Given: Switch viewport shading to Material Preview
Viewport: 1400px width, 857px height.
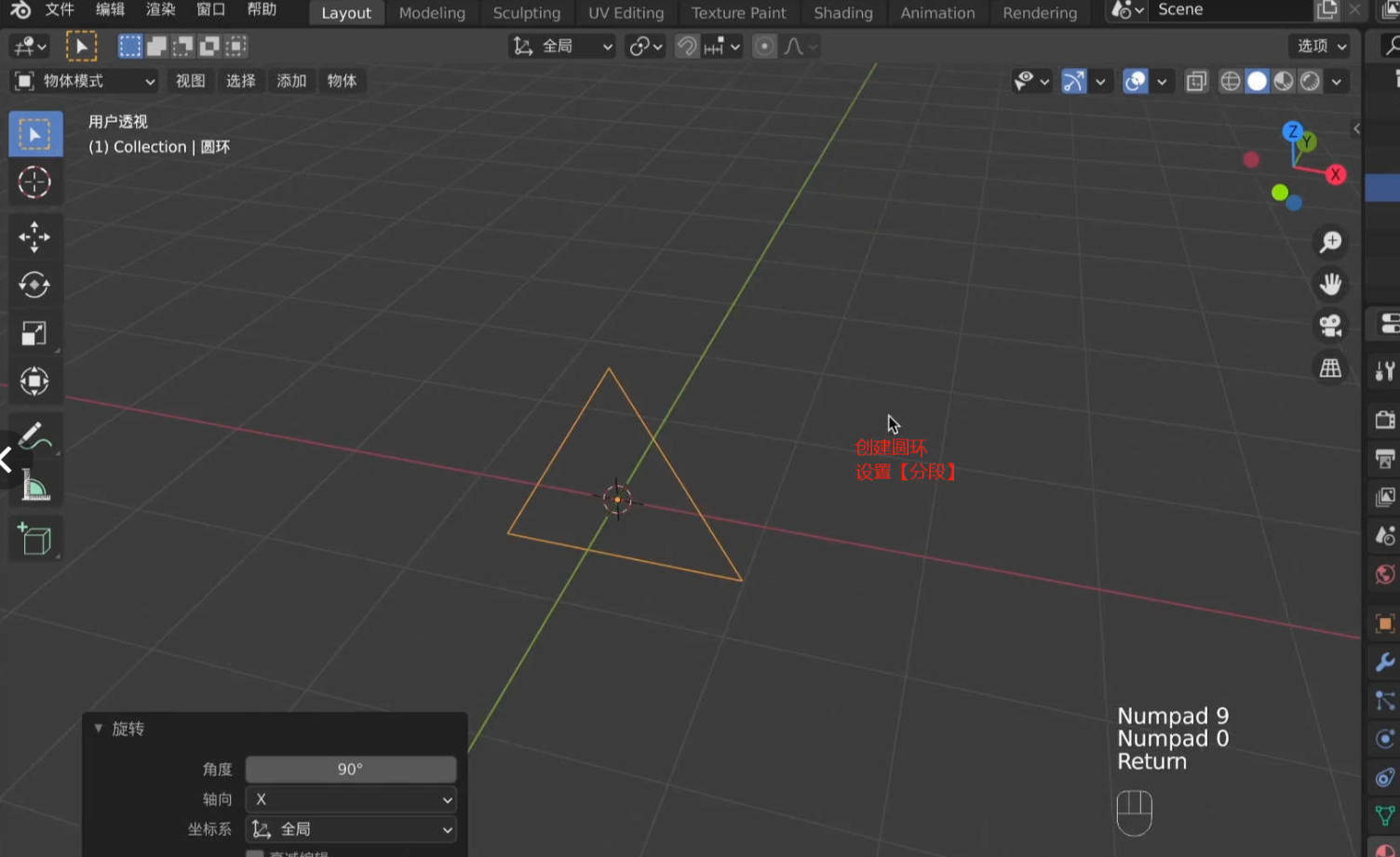Looking at the screenshot, I should click(x=1283, y=81).
